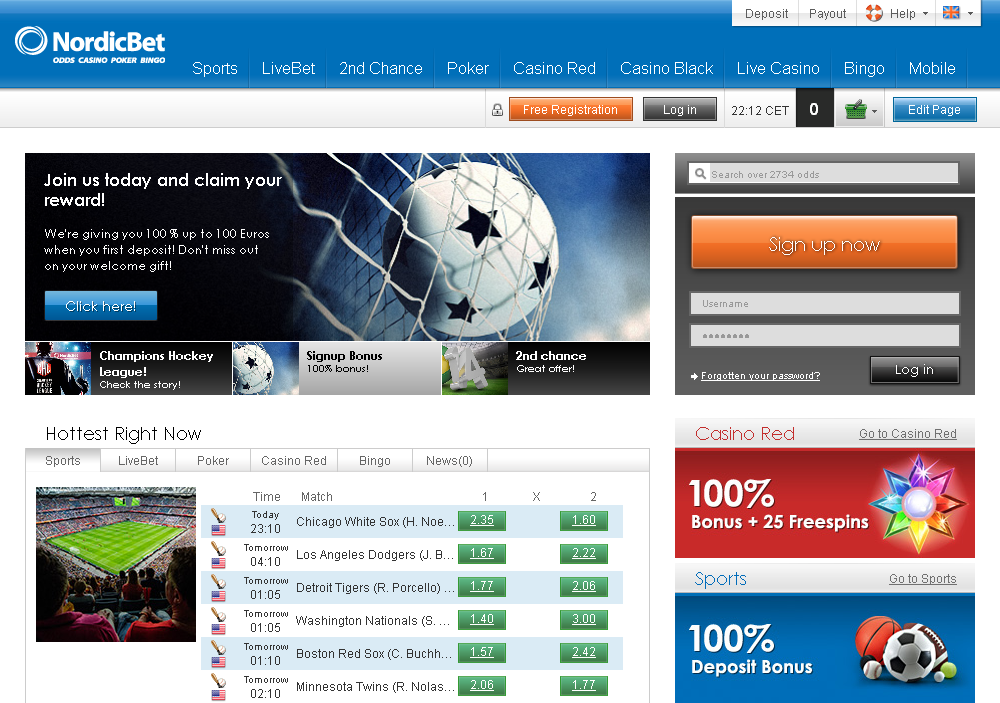1000x703 pixels.
Task: Select odds 1.60 in Chicago White Sox row
Action: coord(584,521)
